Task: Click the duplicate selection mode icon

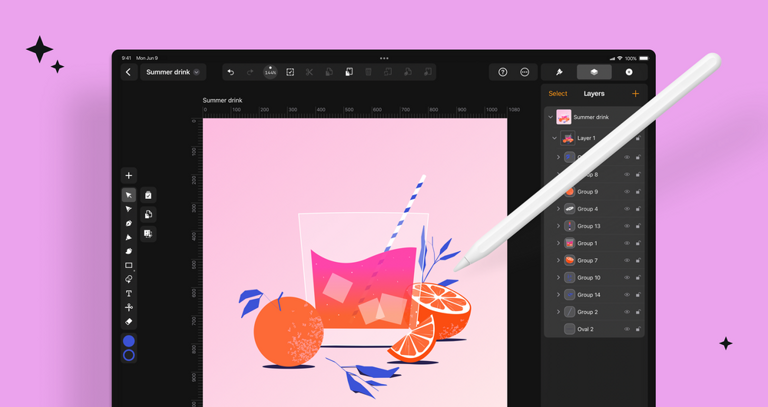Action: [x=148, y=215]
